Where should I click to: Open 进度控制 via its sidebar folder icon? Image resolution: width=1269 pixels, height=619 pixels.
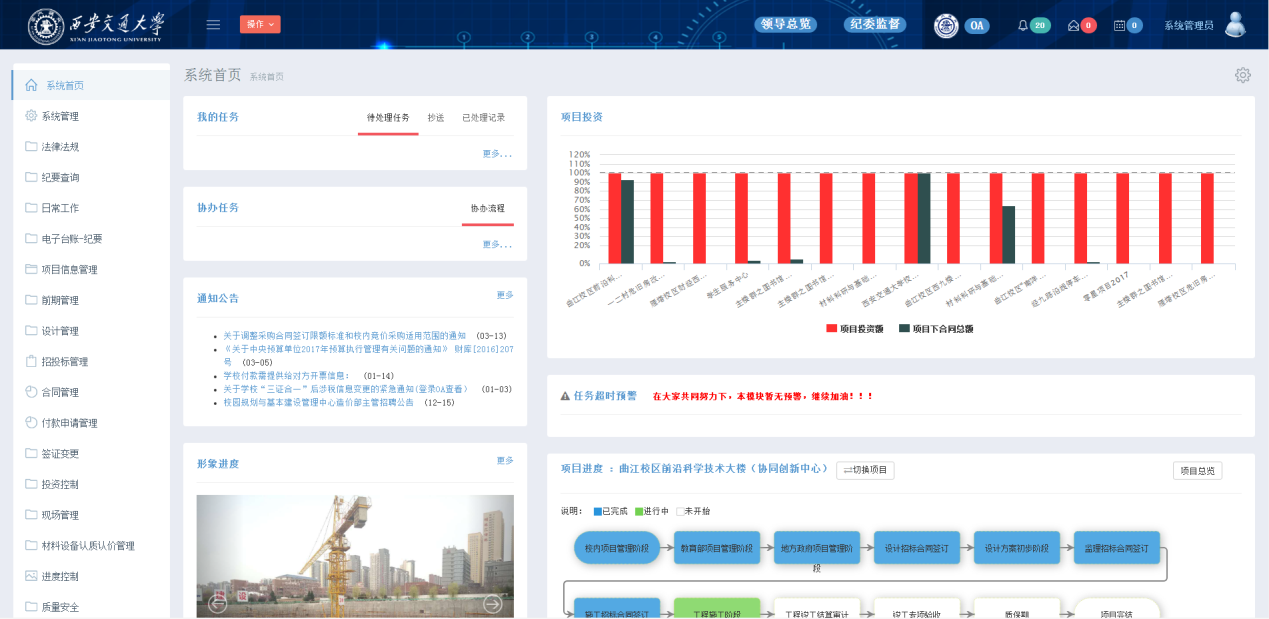[x=31, y=575]
